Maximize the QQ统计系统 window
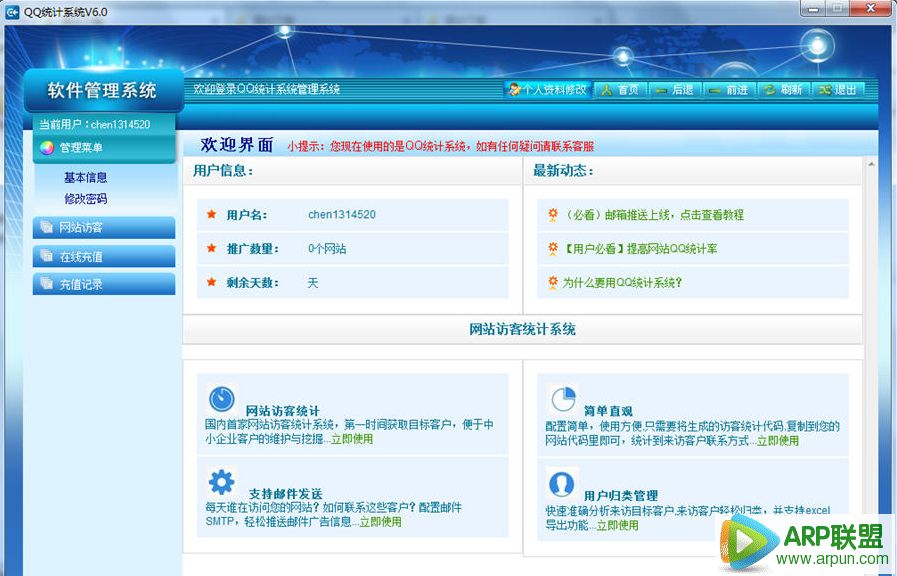The image size is (897, 576). 838,8
